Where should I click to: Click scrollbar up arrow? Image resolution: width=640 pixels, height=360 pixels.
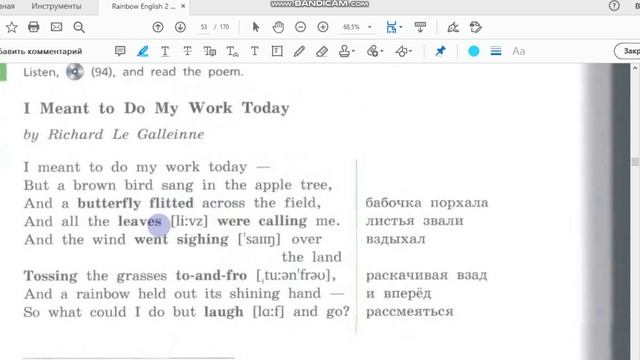click(635, 69)
